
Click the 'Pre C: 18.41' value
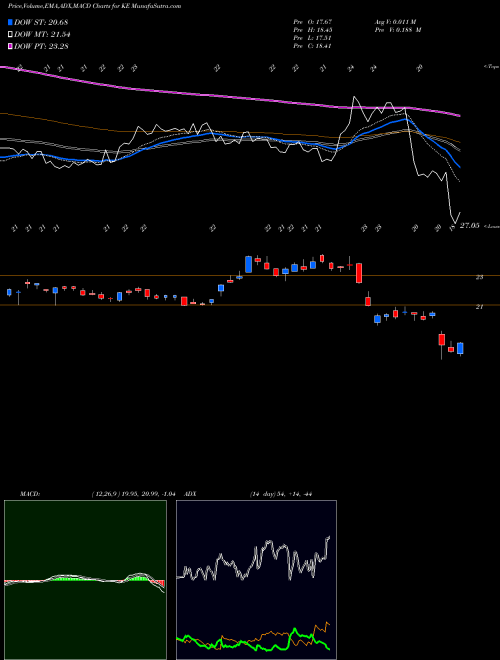click(x=313, y=46)
